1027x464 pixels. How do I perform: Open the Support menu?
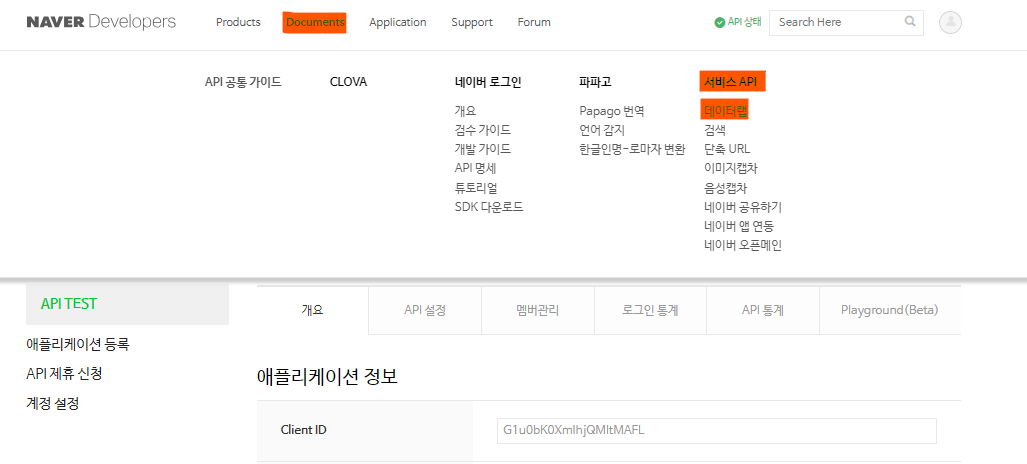[472, 22]
